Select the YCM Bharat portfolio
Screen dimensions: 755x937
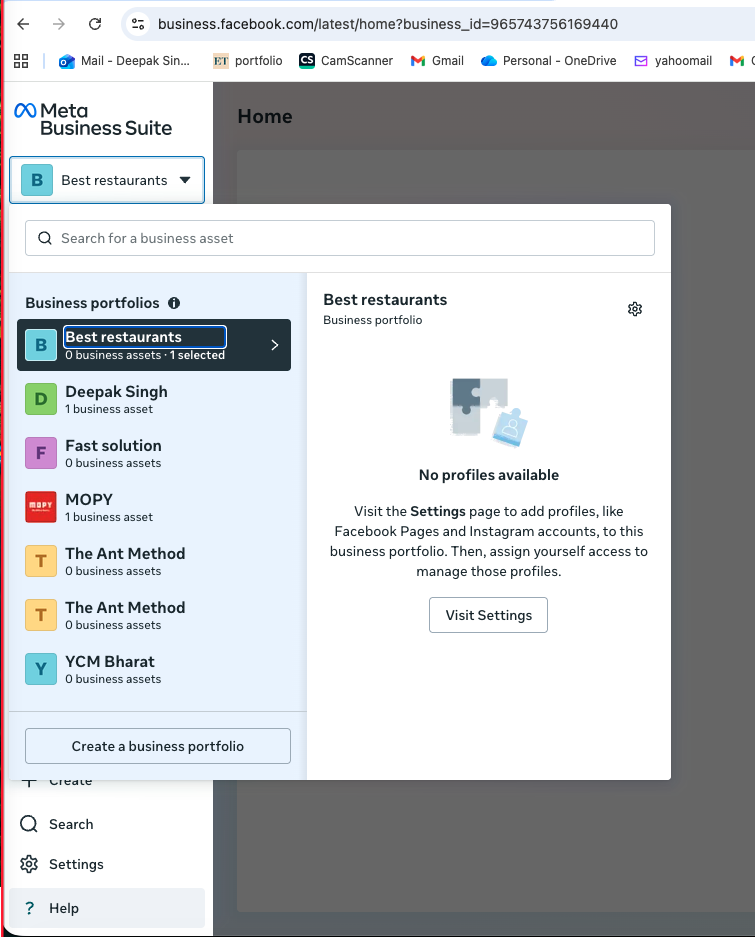click(154, 669)
